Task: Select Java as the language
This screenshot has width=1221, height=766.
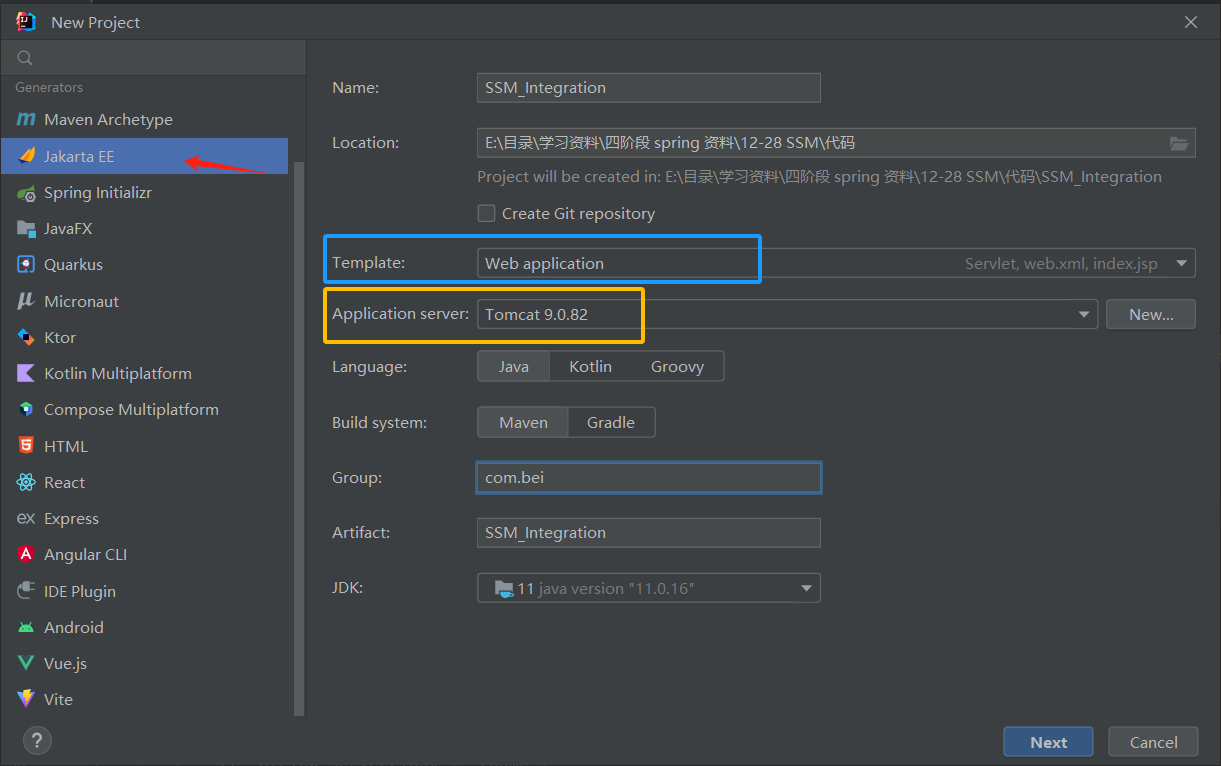Action: 514,366
